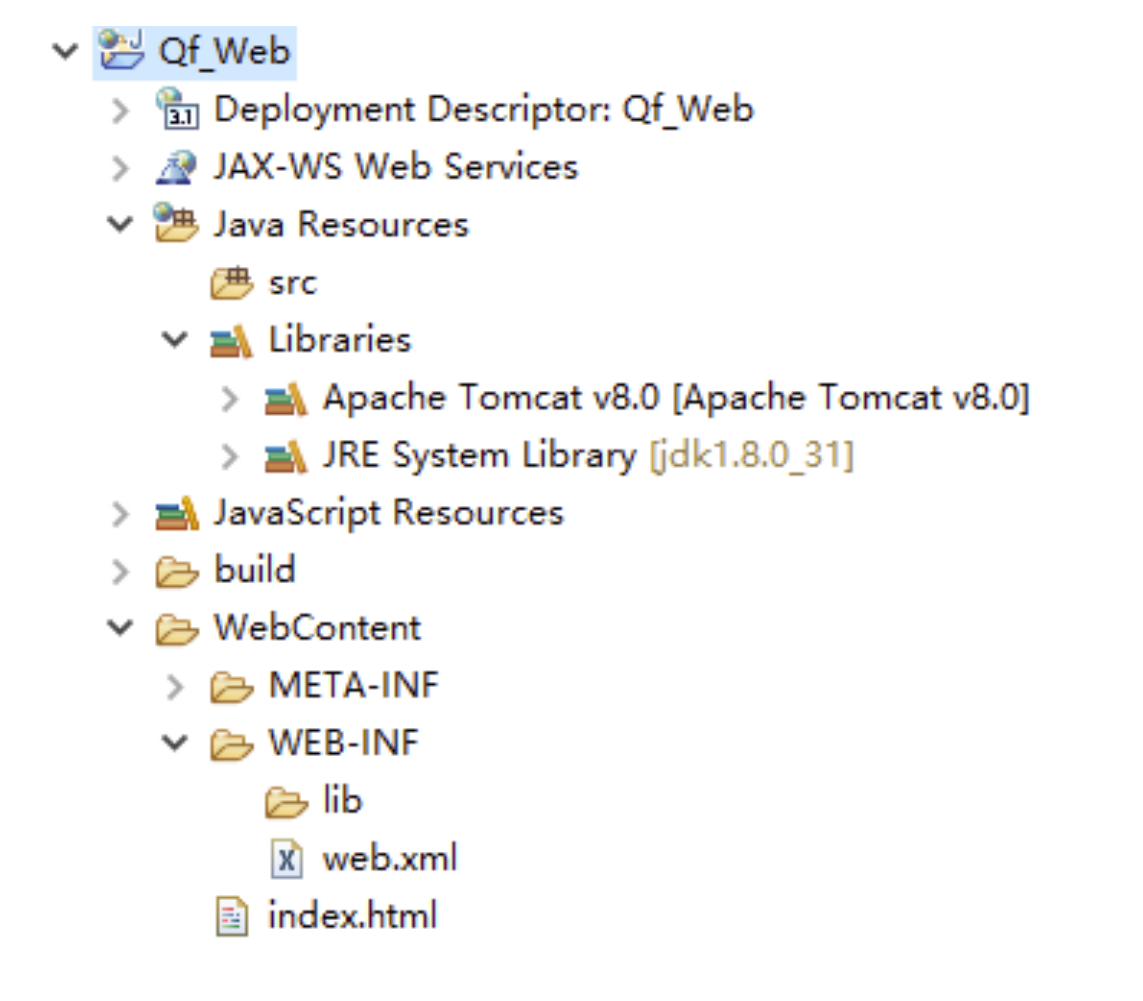Select the index.html file label

pos(353,916)
